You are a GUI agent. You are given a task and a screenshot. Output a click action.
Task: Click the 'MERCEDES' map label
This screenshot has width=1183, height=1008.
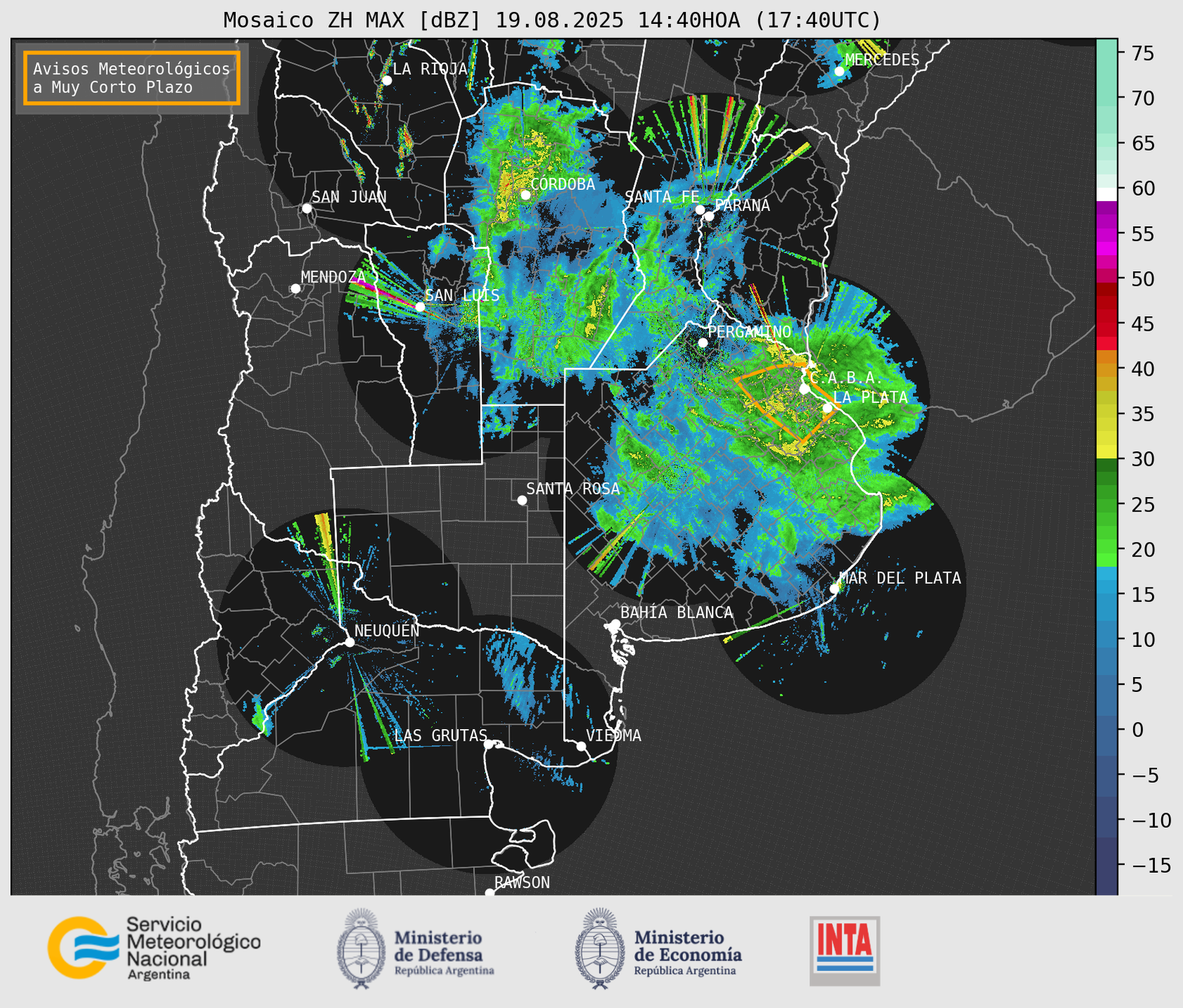(x=882, y=60)
